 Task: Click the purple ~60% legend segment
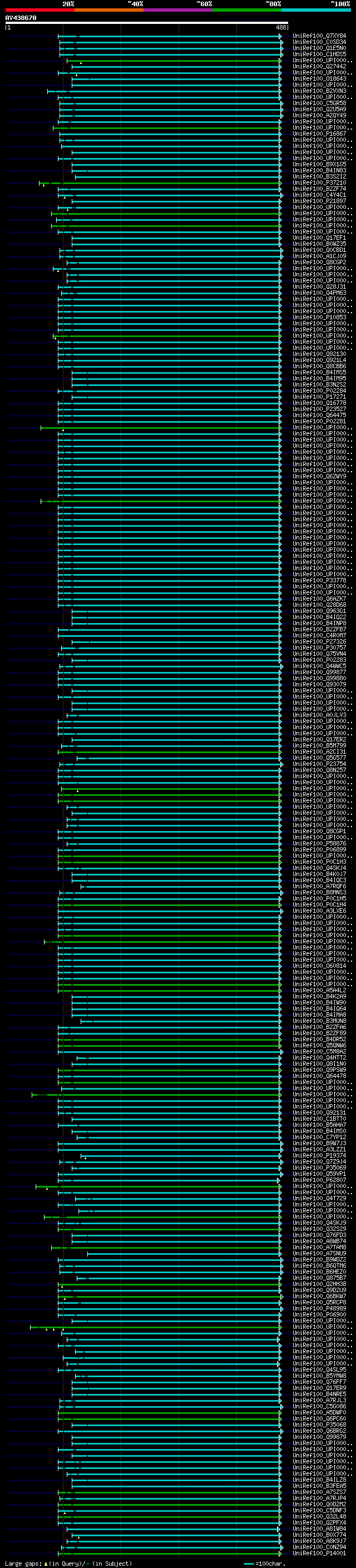tap(179, 10)
